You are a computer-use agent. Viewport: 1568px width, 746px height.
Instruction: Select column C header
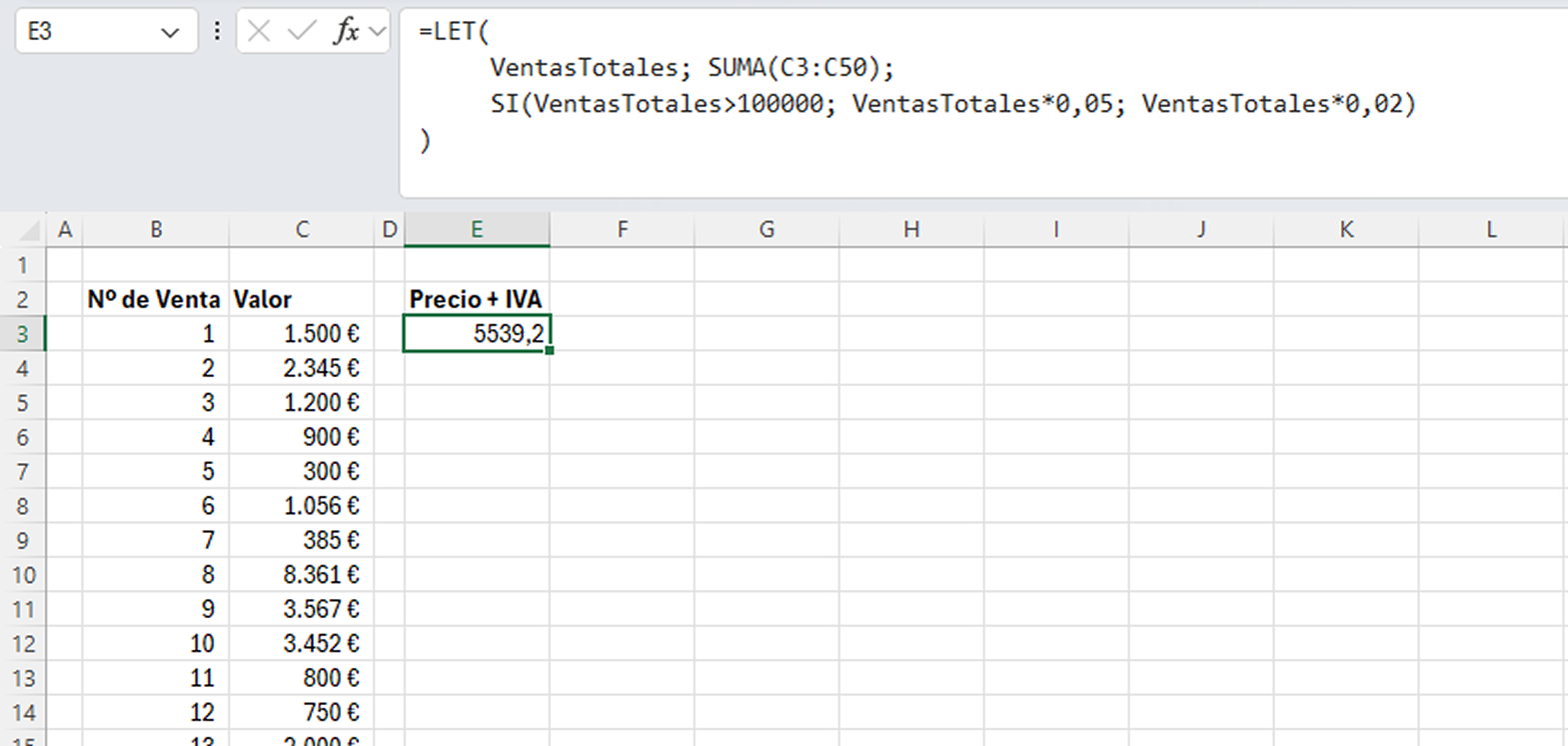pos(302,230)
